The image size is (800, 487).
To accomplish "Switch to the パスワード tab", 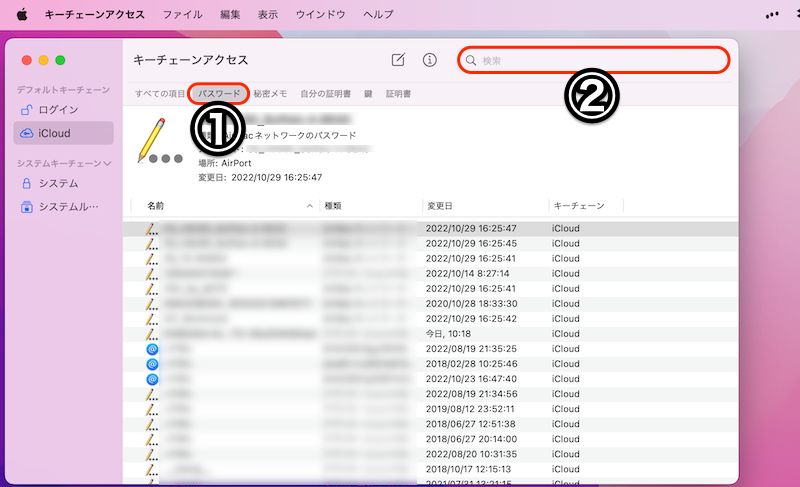I will tap(218, 94).
